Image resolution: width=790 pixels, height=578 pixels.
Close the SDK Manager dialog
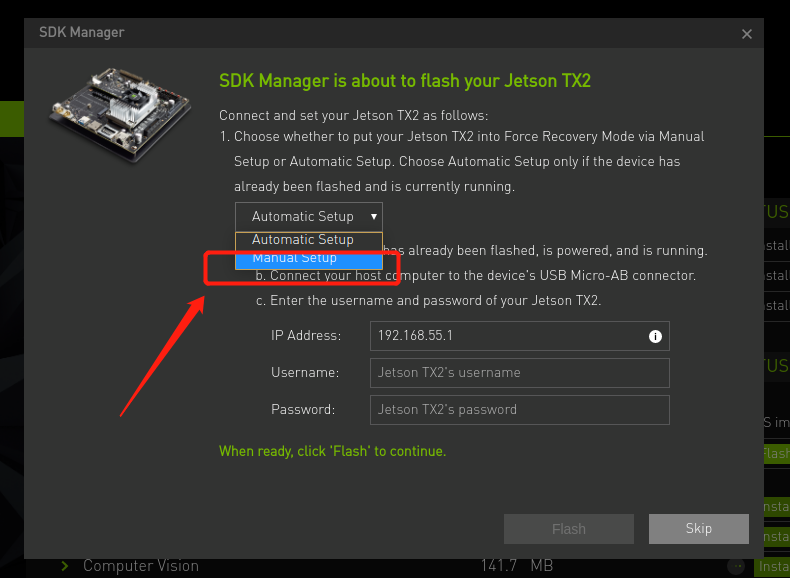point(747,34)
